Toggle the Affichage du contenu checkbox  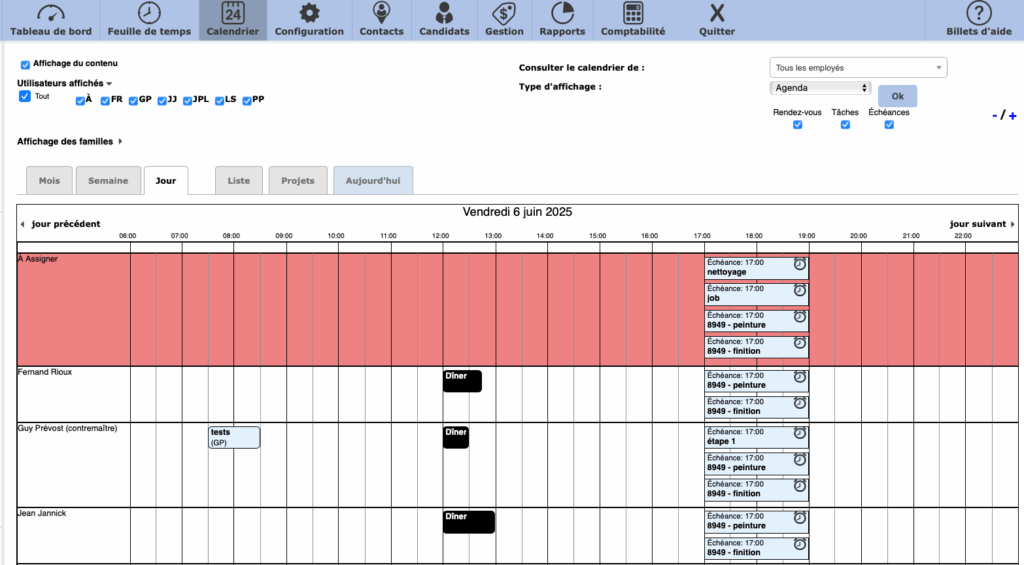pyautogui.click(x=25, y=64)
